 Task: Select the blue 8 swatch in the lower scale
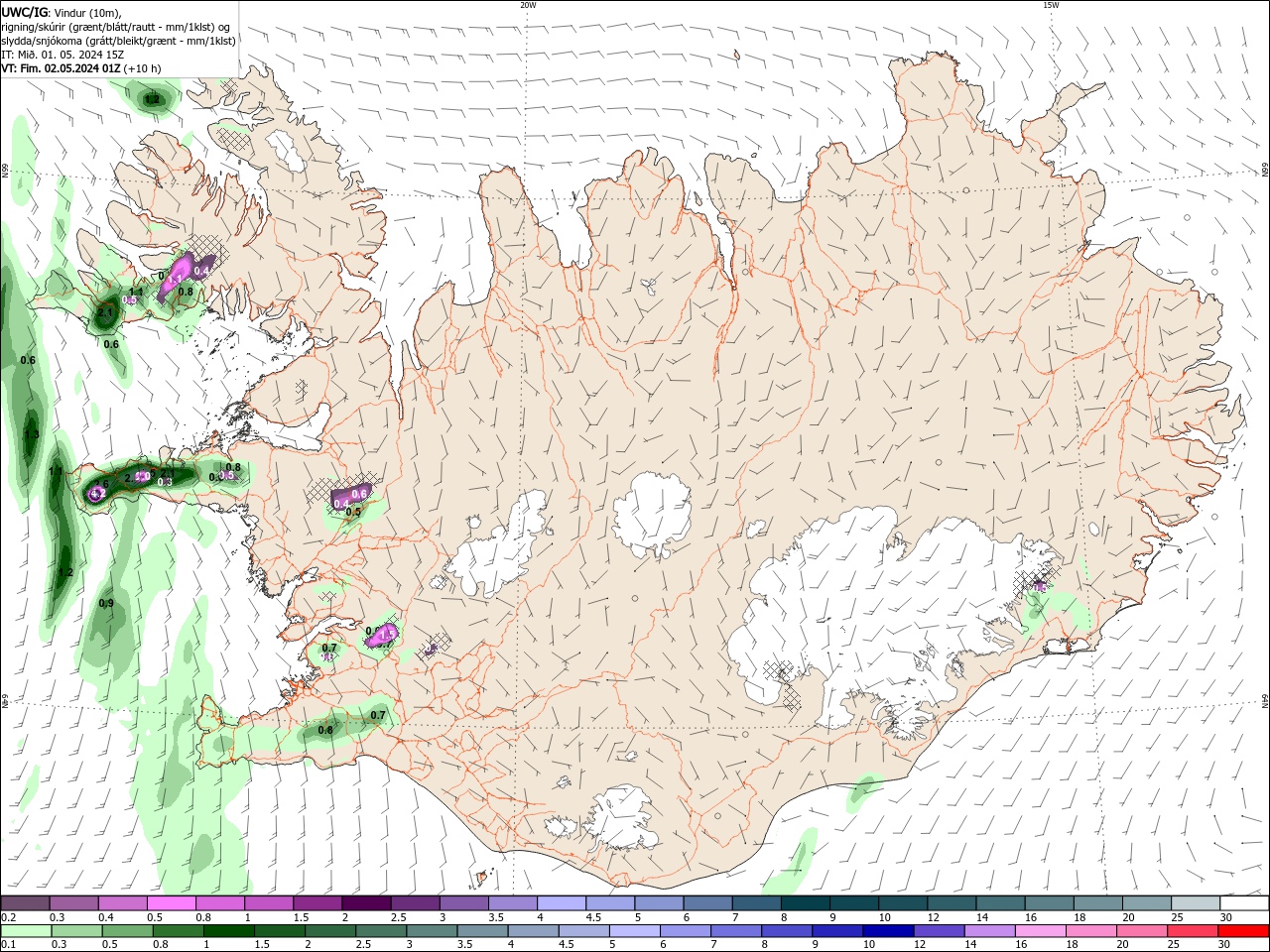tap(787, 931)
